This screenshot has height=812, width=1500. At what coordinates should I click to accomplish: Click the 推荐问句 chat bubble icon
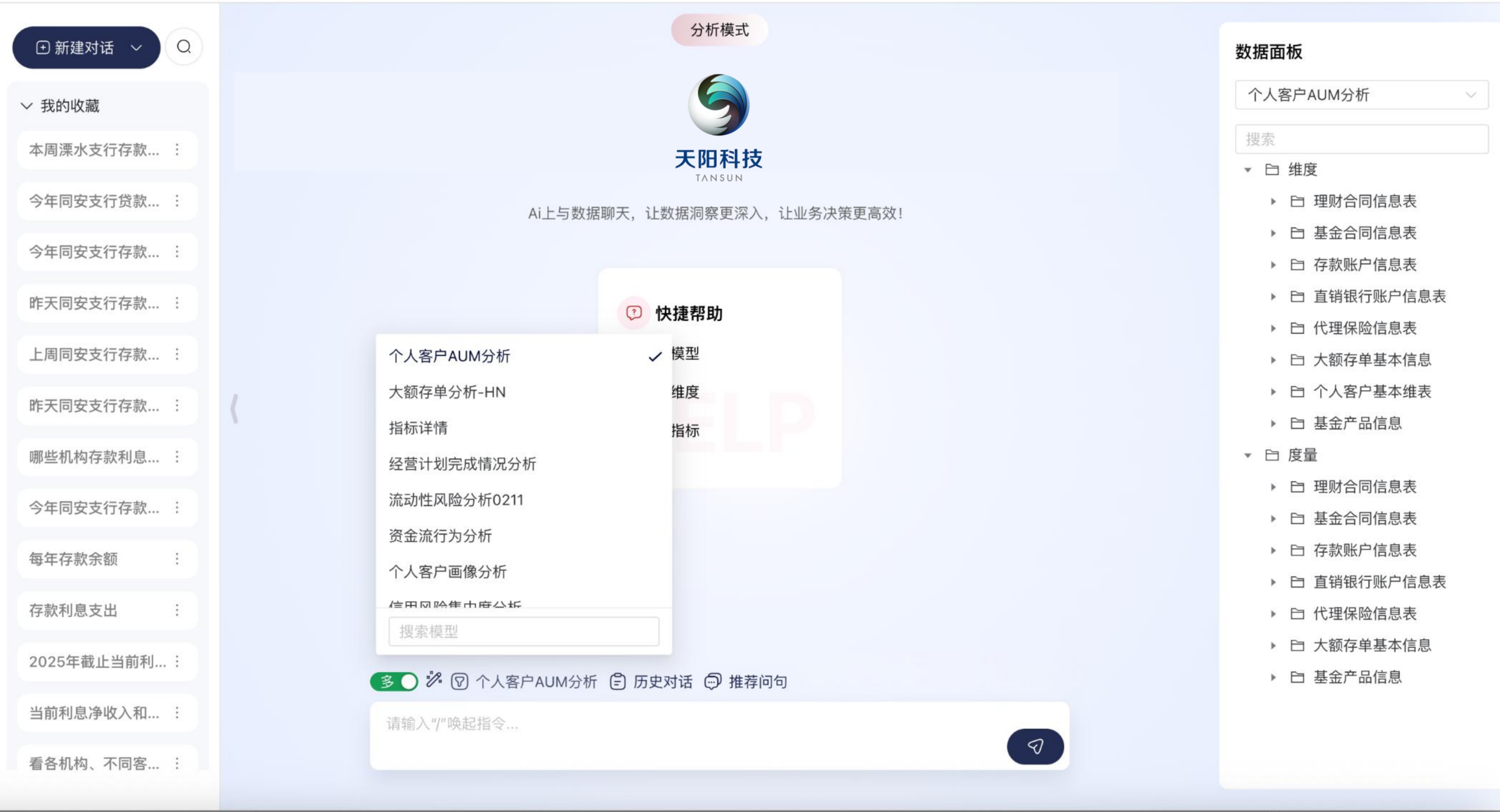coord(712,681)
